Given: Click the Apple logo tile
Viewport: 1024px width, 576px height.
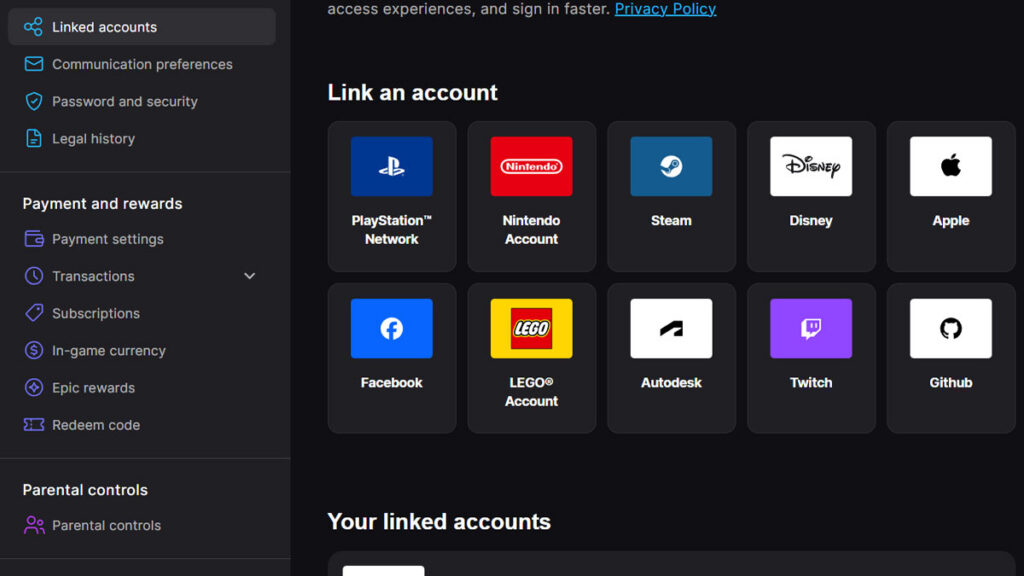Looking at the screenshot, I should (951, 167).
